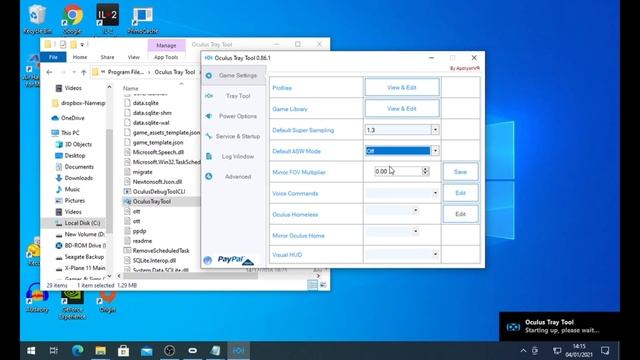Viewport: 640px width, 360px height.
Task: Select Seagate Backup drive in navigation pane
Action: point(84,257)
